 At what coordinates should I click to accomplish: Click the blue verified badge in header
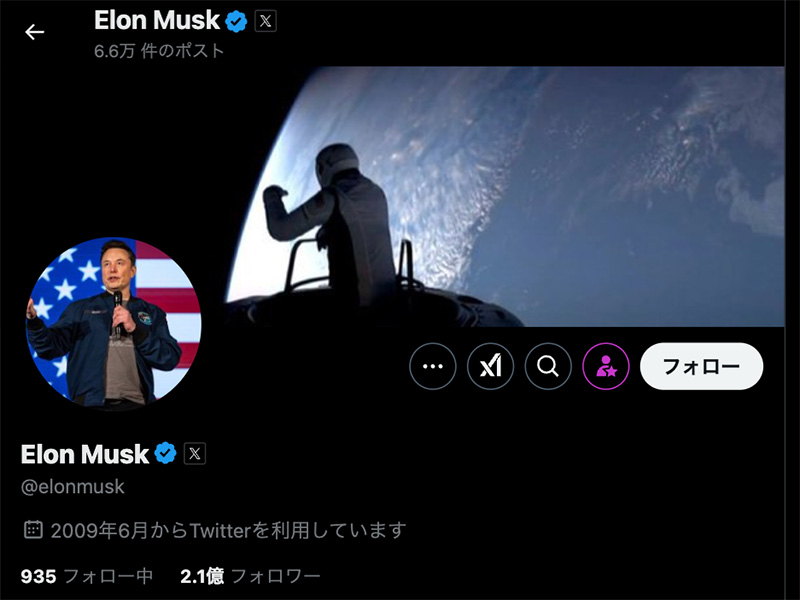pyautogui.click(x=236, y=21)
